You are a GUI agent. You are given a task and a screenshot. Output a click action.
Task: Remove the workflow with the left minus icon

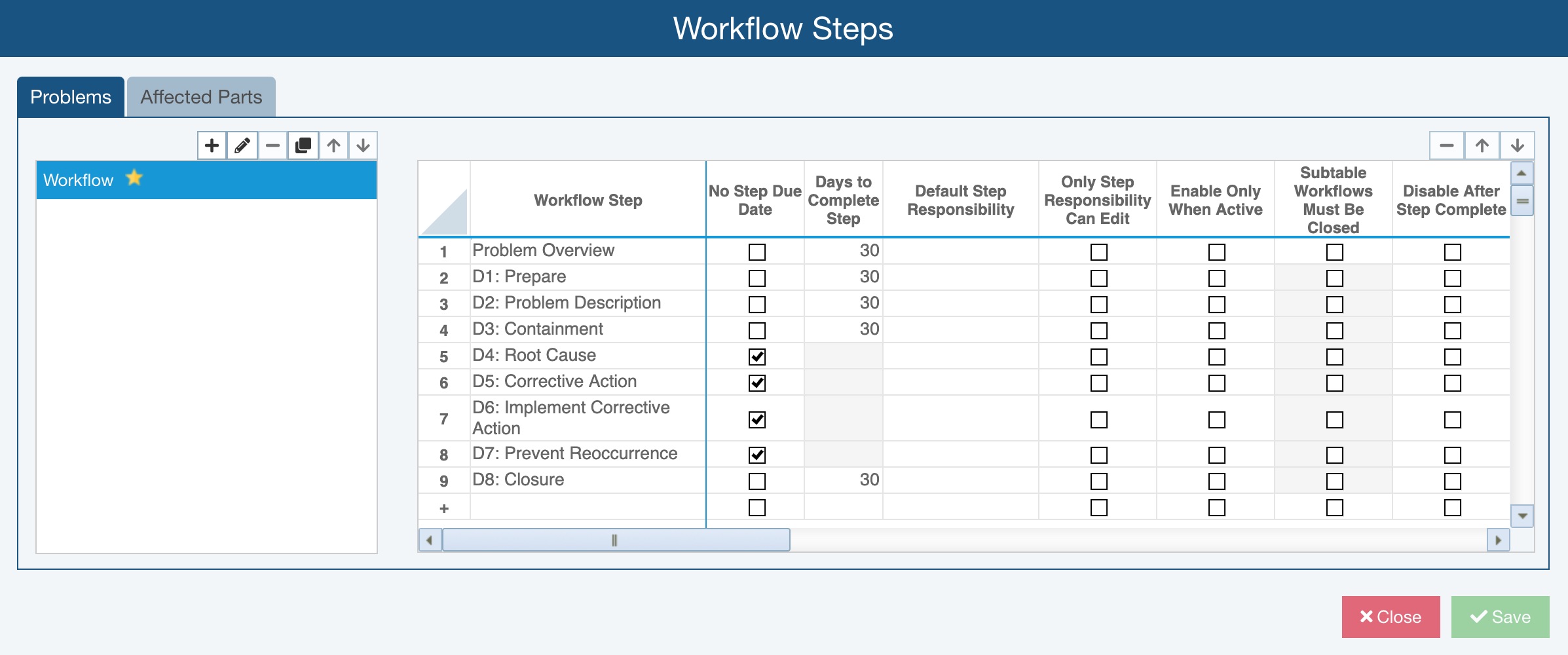pos(272,145)
